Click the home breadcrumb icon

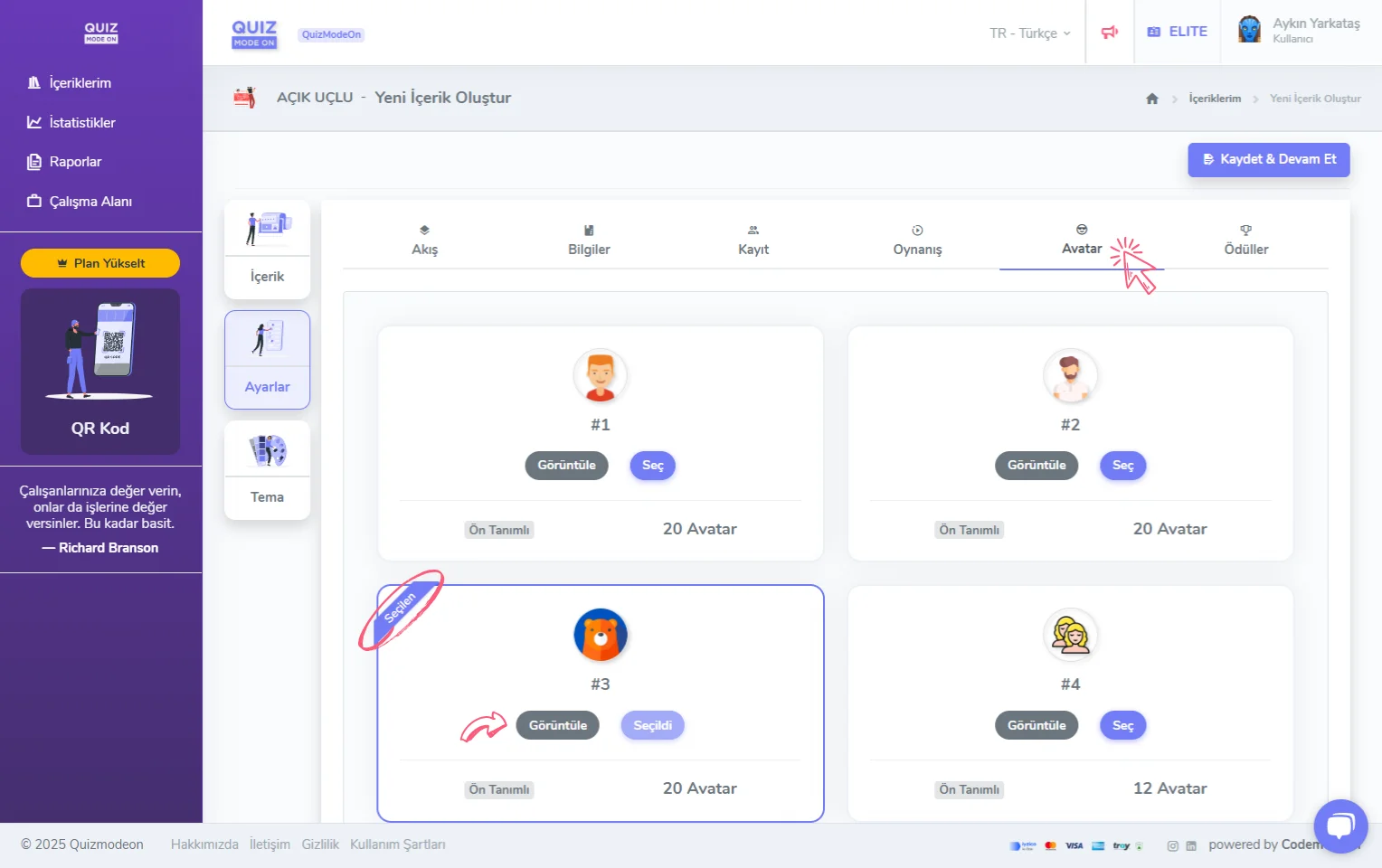(x=1151, y=99)
